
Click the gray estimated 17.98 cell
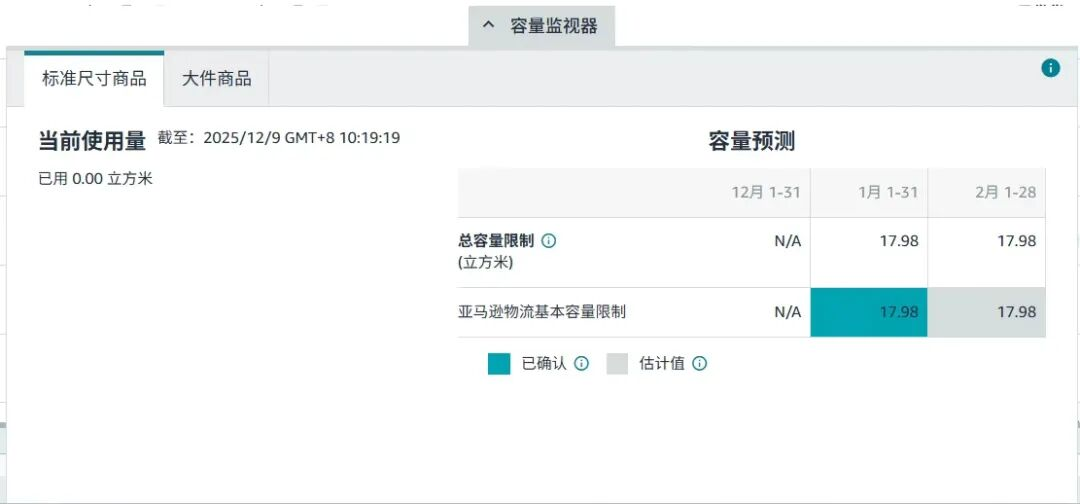pyautogui.click(x=987, y=312)
